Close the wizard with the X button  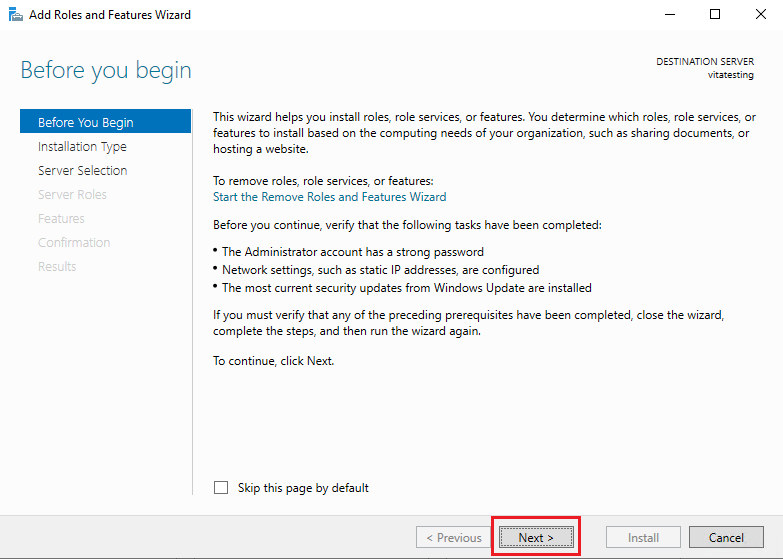[x=761, y=14]
